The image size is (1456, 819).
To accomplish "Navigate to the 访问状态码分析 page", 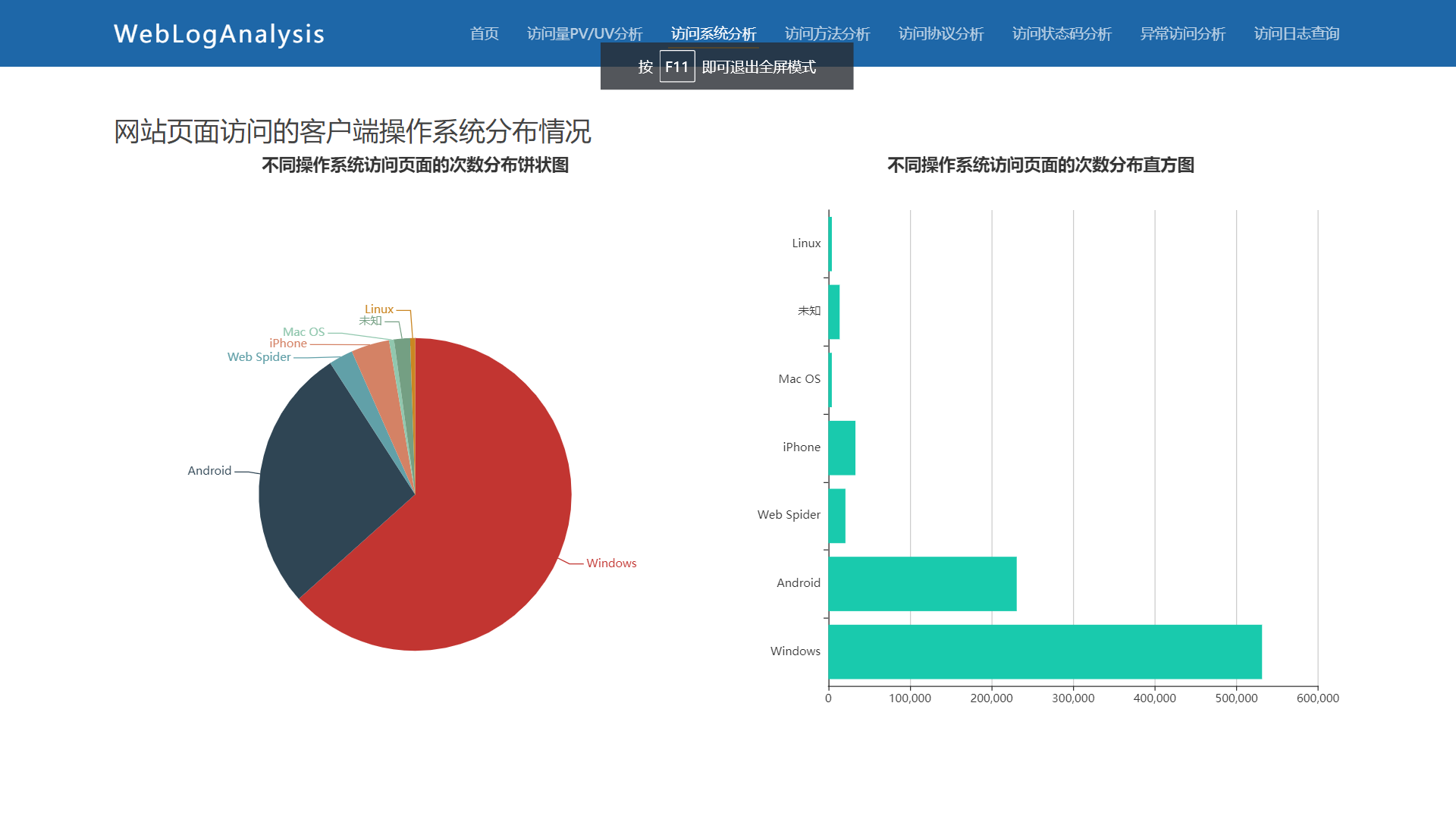I will click(1062, 33).
